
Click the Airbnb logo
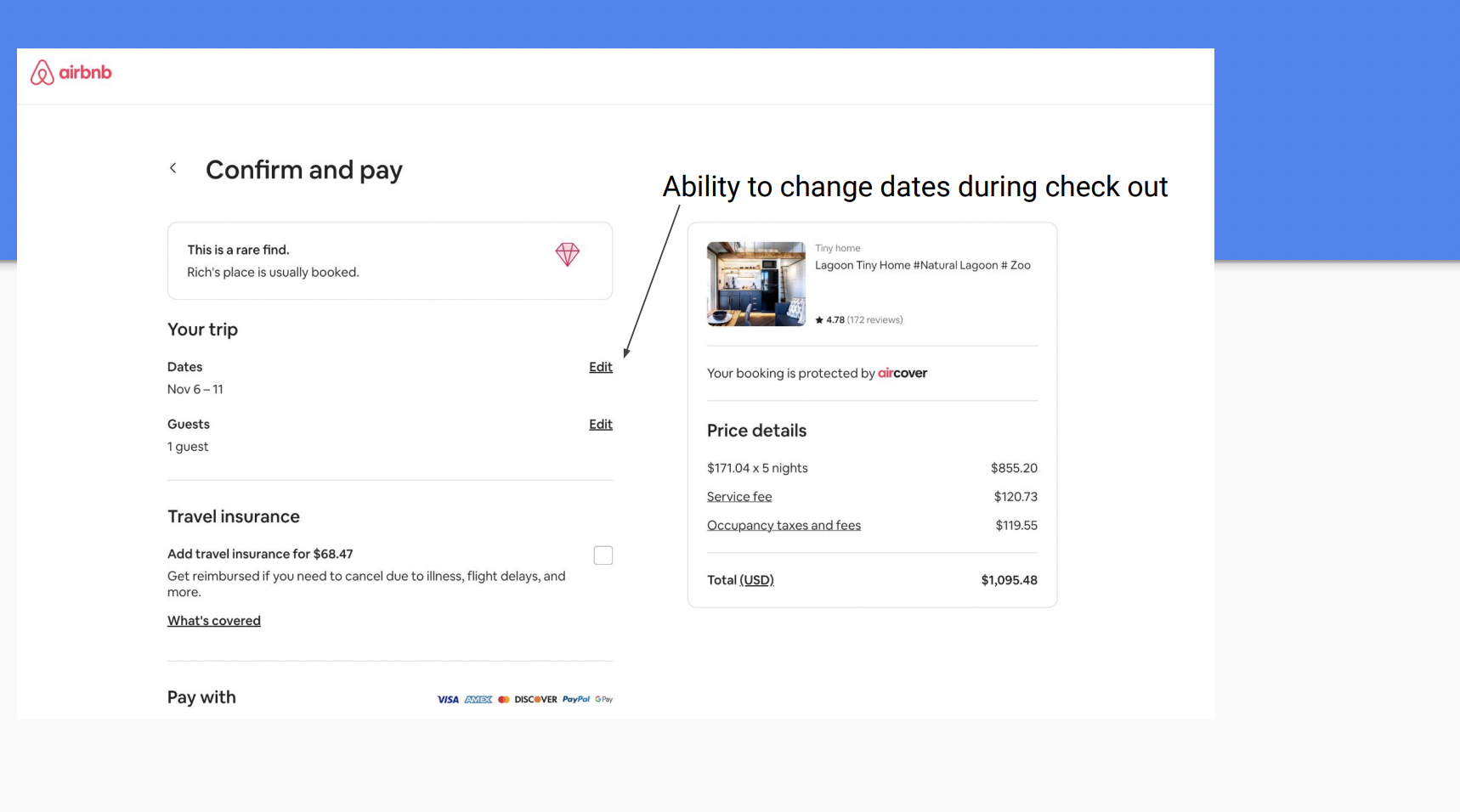point(71,73)
